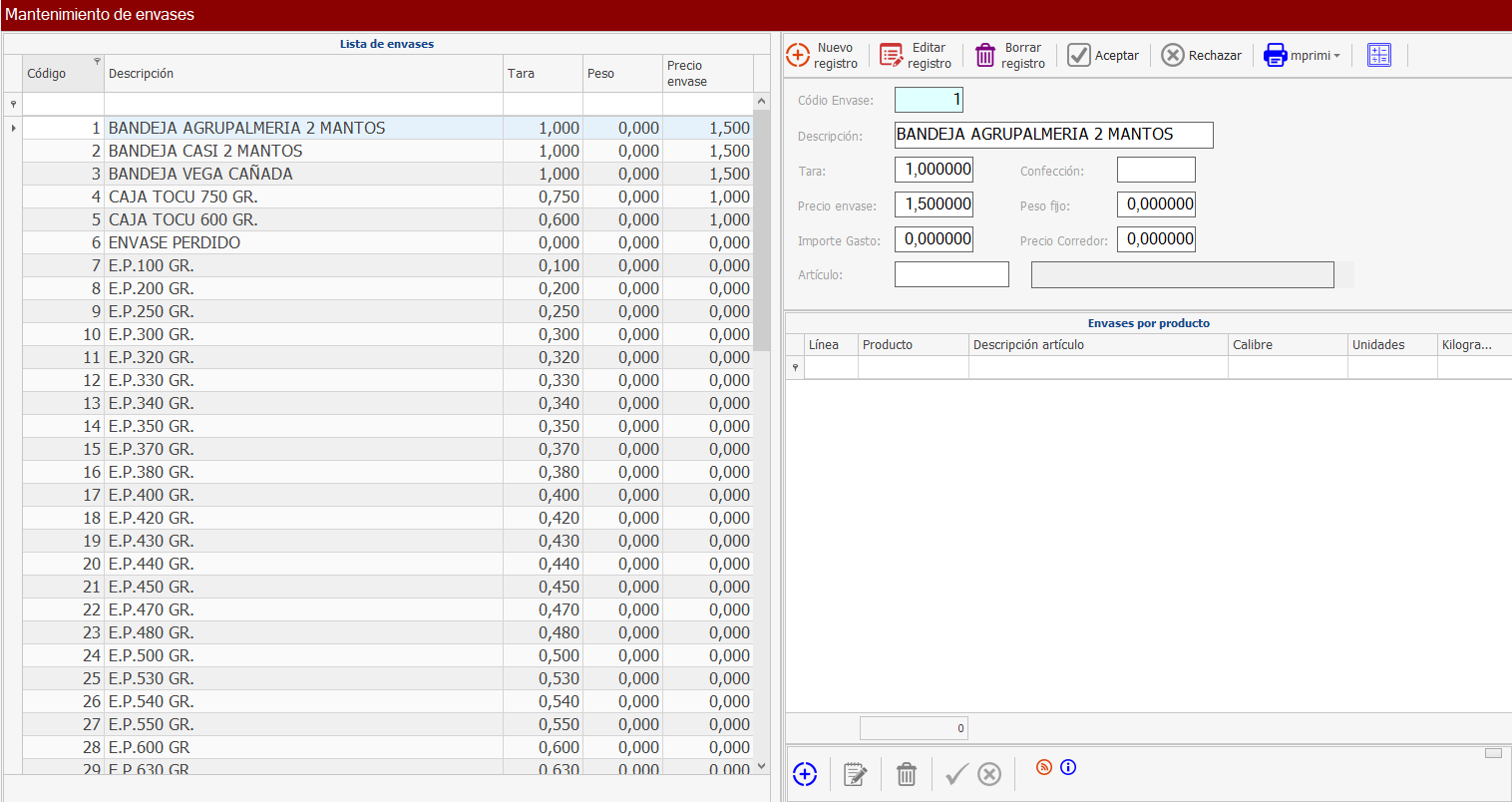1512x802 pixels.
Task: Click the gray checkmark in bottom toolbar
Action: click(x=956, y=774)
